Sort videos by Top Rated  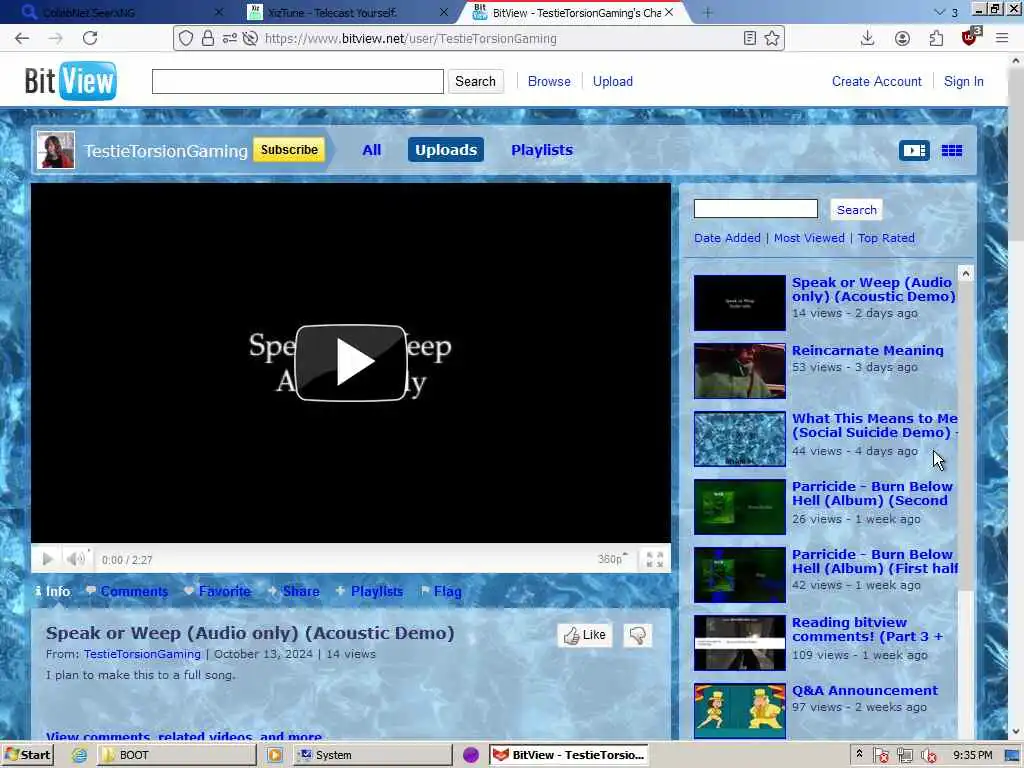tap(886, 238)
